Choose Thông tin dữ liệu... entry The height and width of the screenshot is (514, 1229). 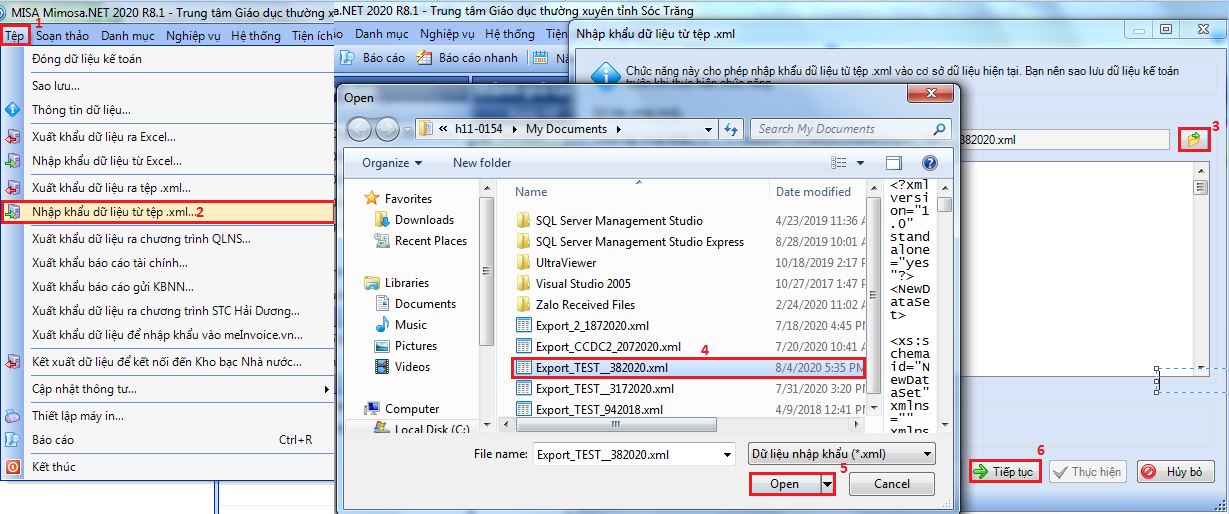[167, 110]
